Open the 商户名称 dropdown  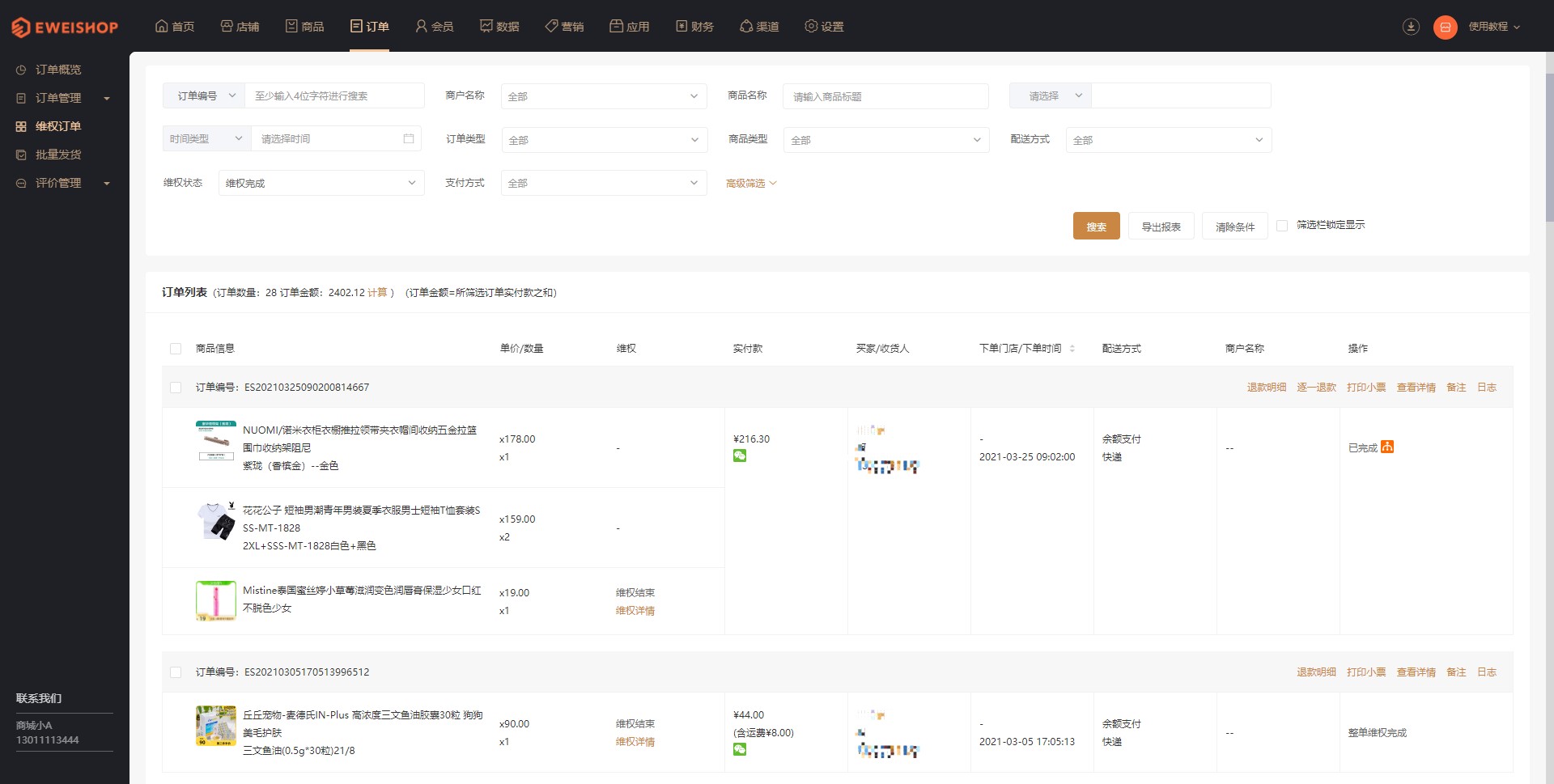[x=604, y=96]
